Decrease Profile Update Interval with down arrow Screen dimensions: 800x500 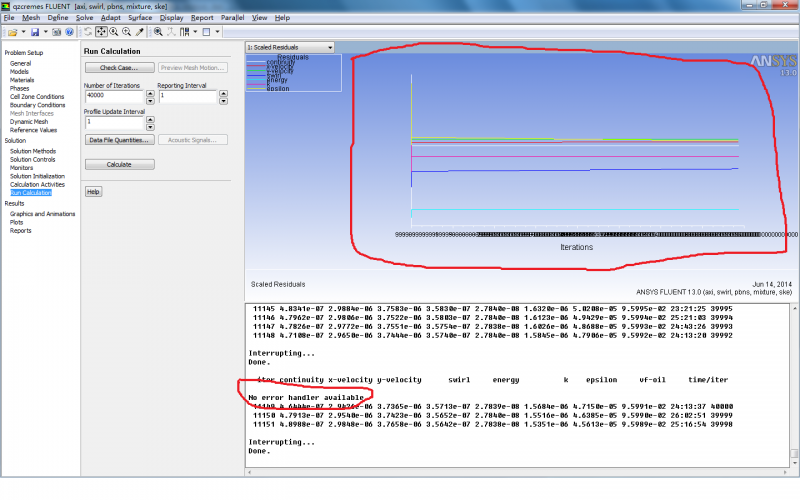coord(150,127)
